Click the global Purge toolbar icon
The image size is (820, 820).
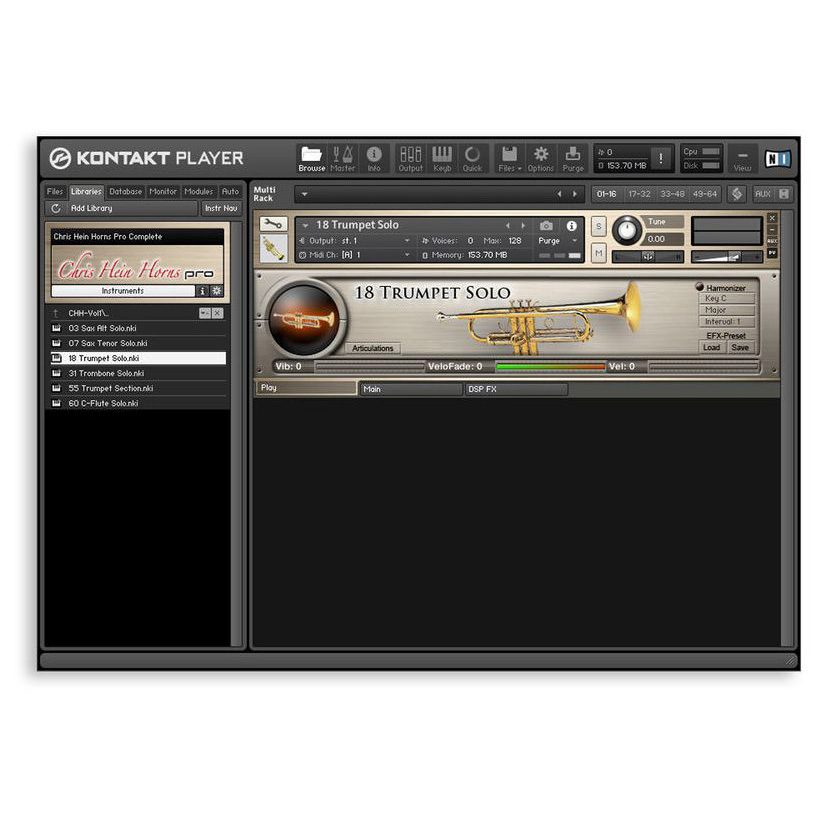point(573,158)
